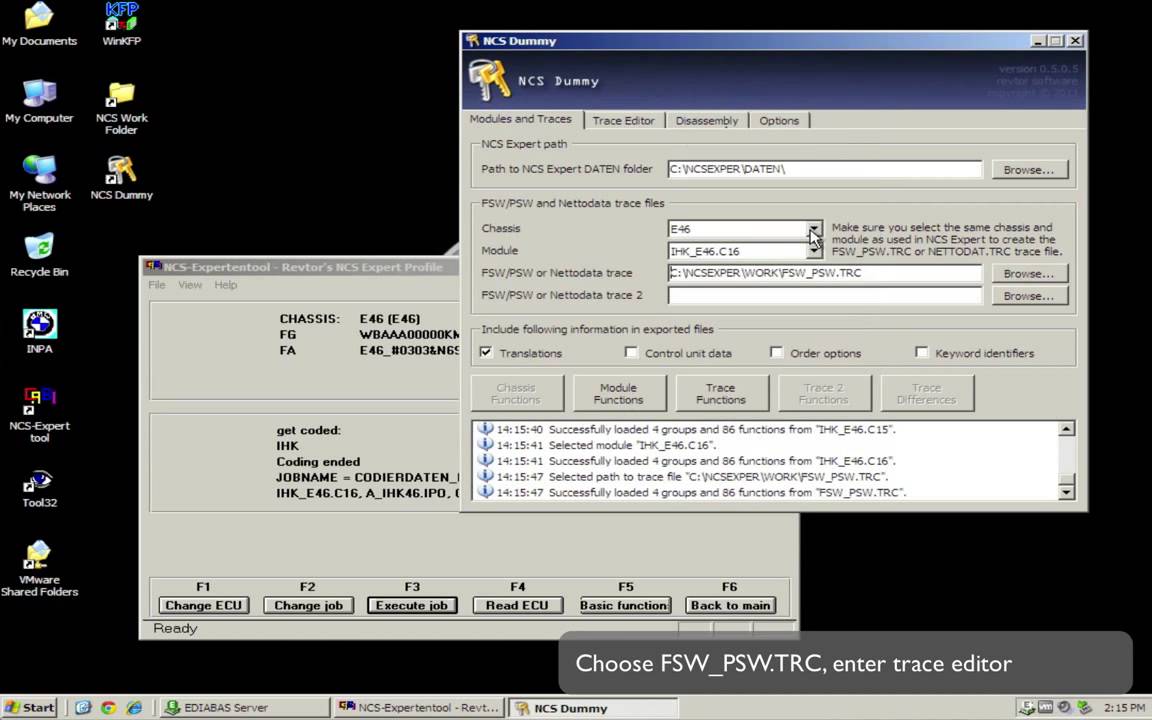Enable the Keyword identifiers checkbox

(921, 353)
